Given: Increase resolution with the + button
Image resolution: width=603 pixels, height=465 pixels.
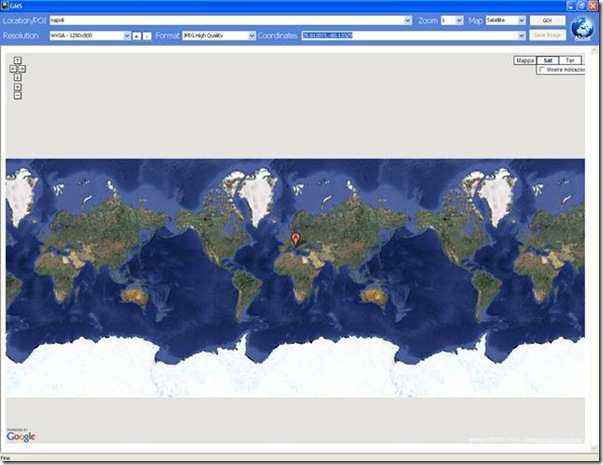Looking at the screenshot, I should point(137,36).
